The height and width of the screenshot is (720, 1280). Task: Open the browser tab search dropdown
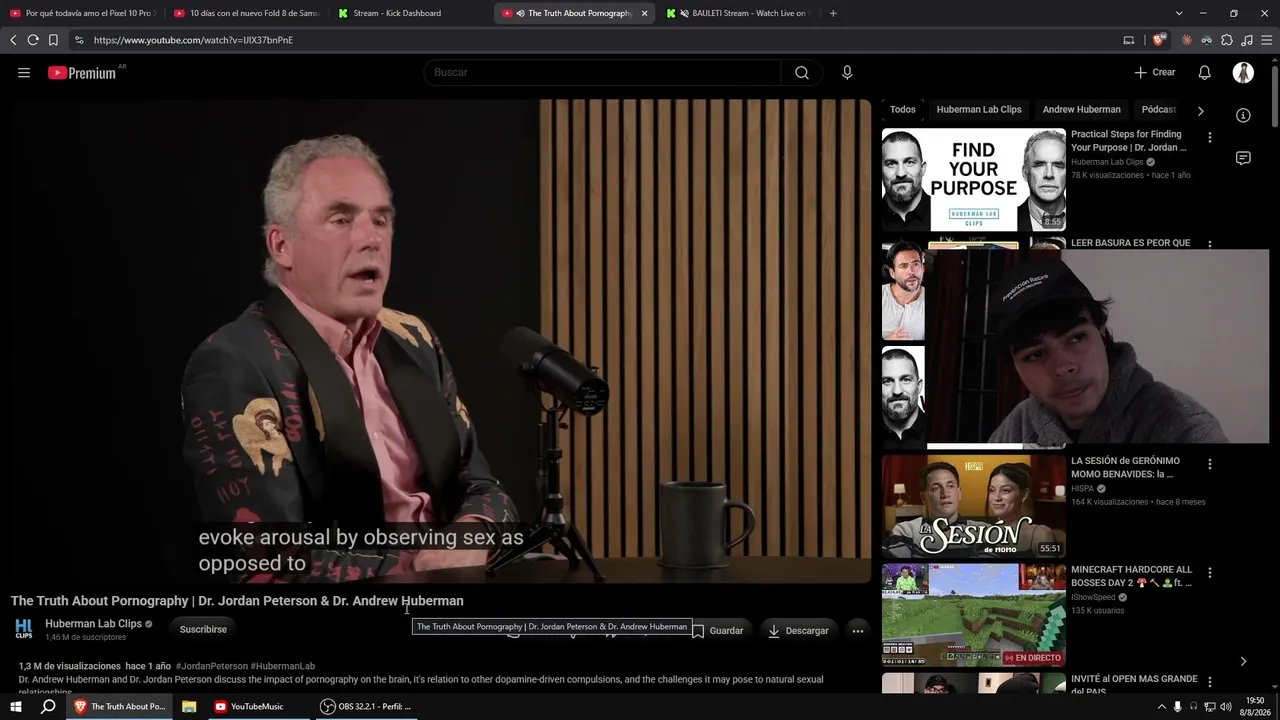pos(1179,13)
